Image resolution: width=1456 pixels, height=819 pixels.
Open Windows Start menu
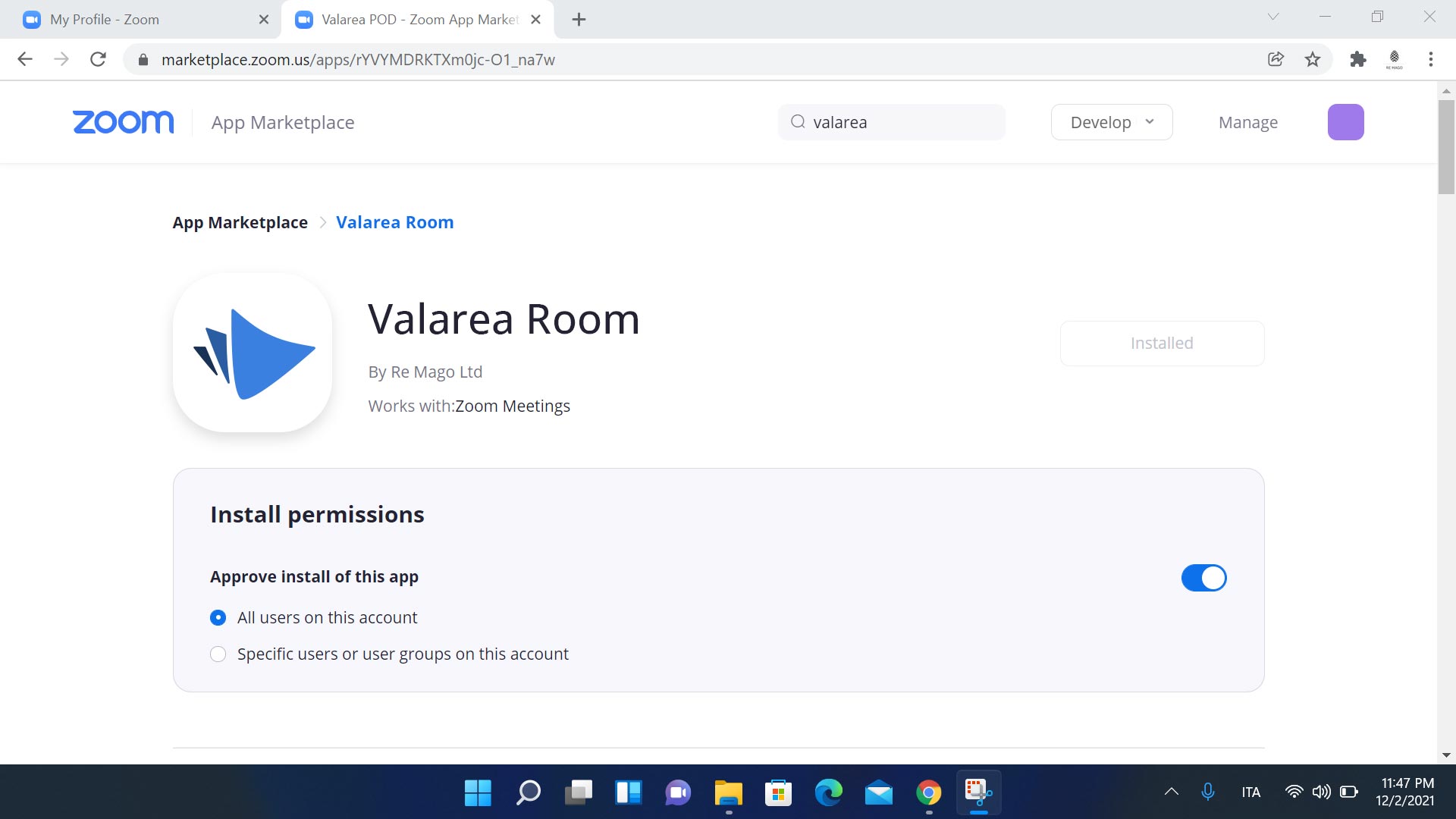point(478,792)
